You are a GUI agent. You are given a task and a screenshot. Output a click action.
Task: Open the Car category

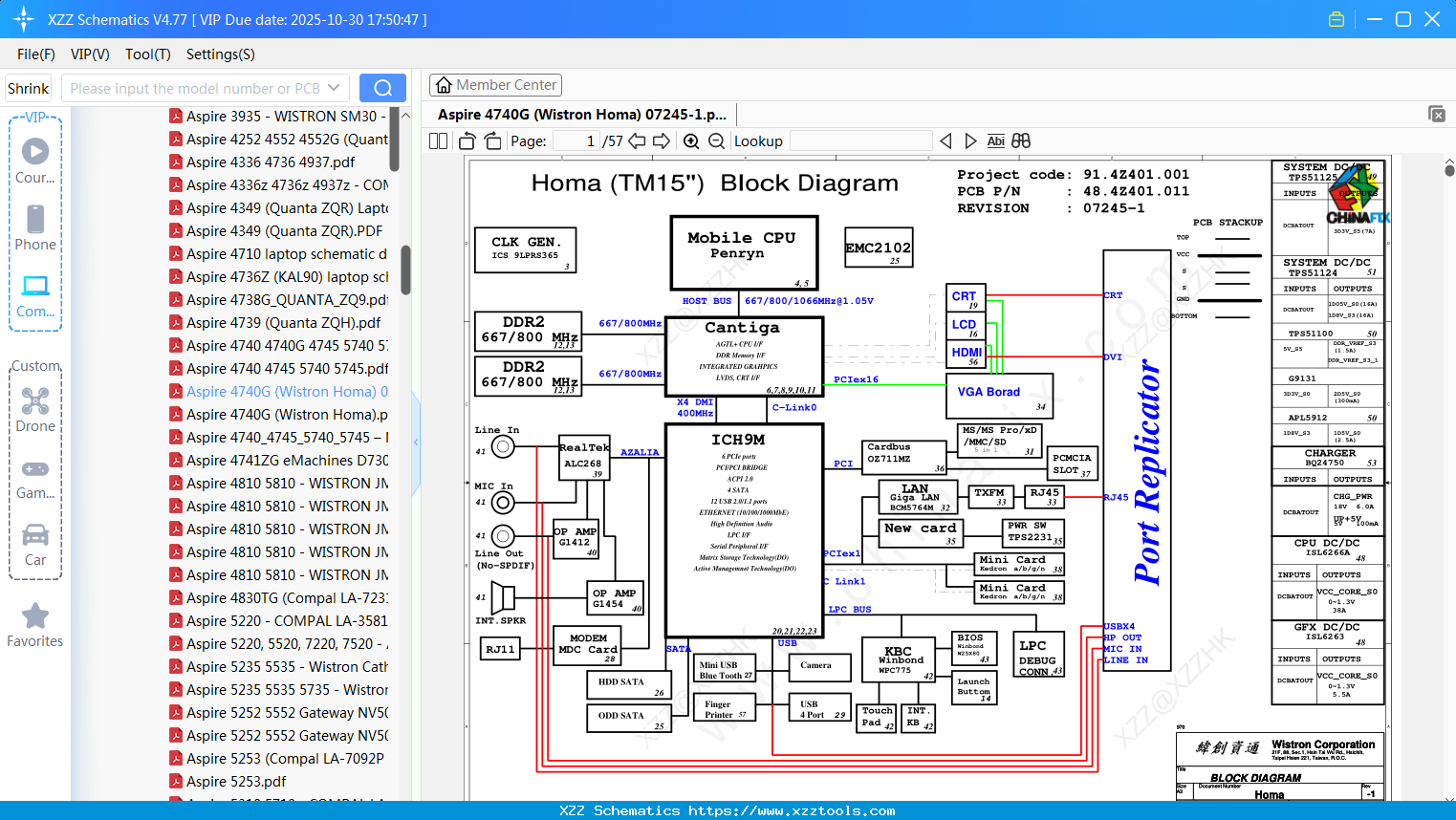[x=35, y=544]
